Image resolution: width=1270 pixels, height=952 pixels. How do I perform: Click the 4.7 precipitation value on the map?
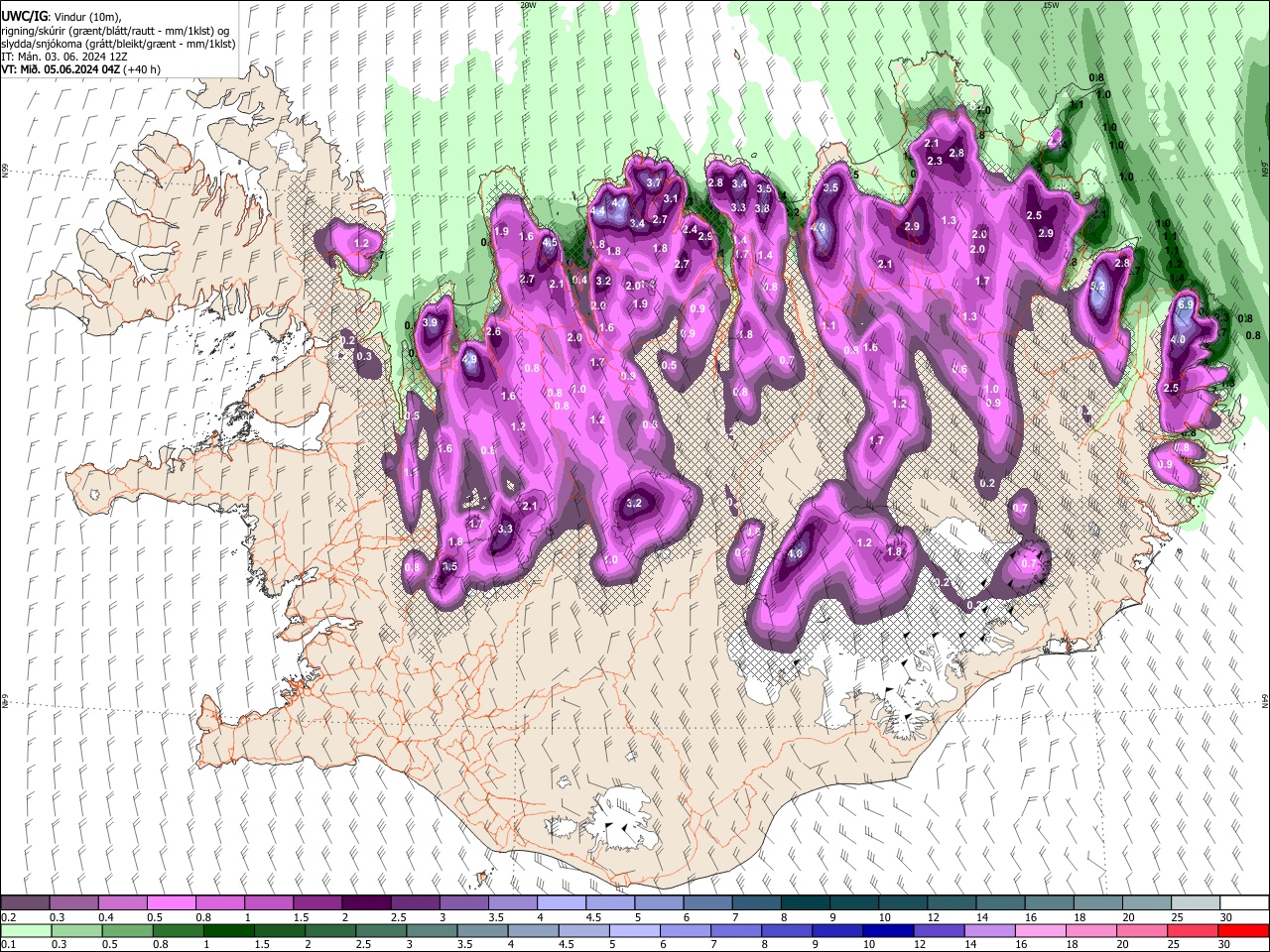tap(619, 202)
